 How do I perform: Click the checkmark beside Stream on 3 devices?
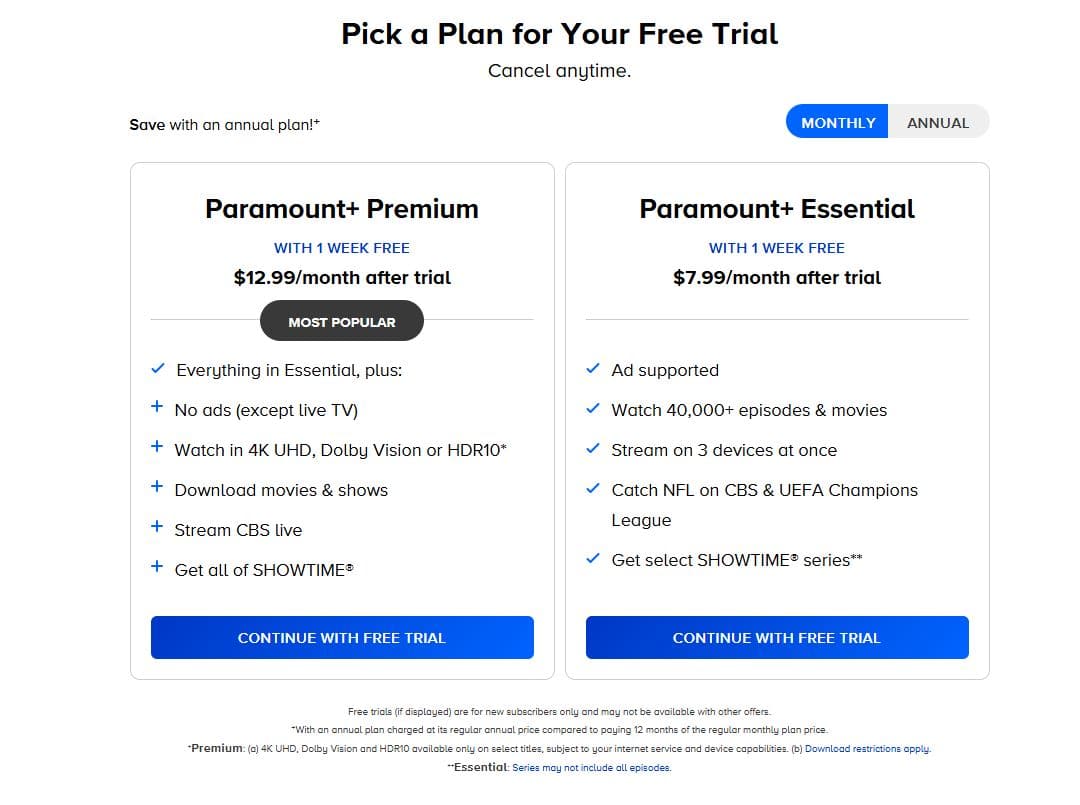pyautogui.click(x=593, y=449)
